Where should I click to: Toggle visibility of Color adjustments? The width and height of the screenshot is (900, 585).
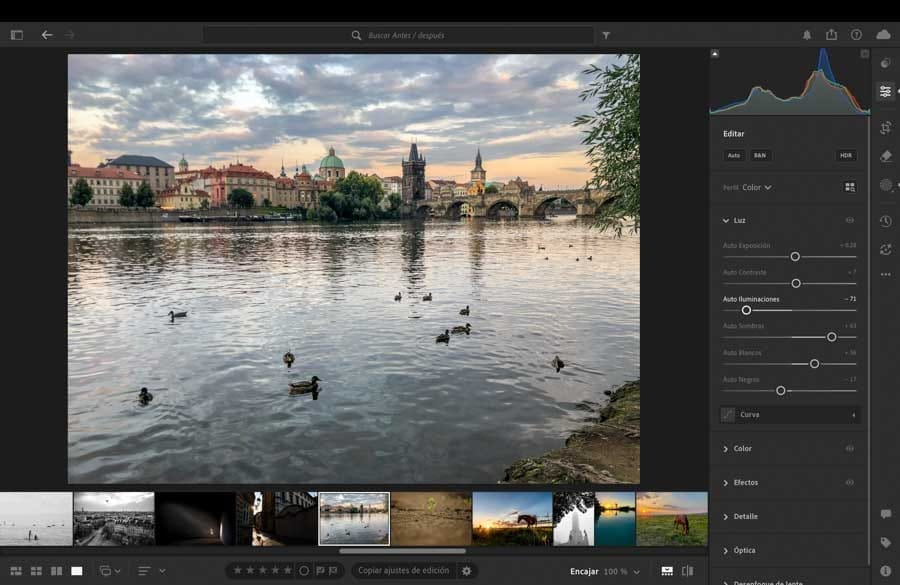[x=849, y=449]
